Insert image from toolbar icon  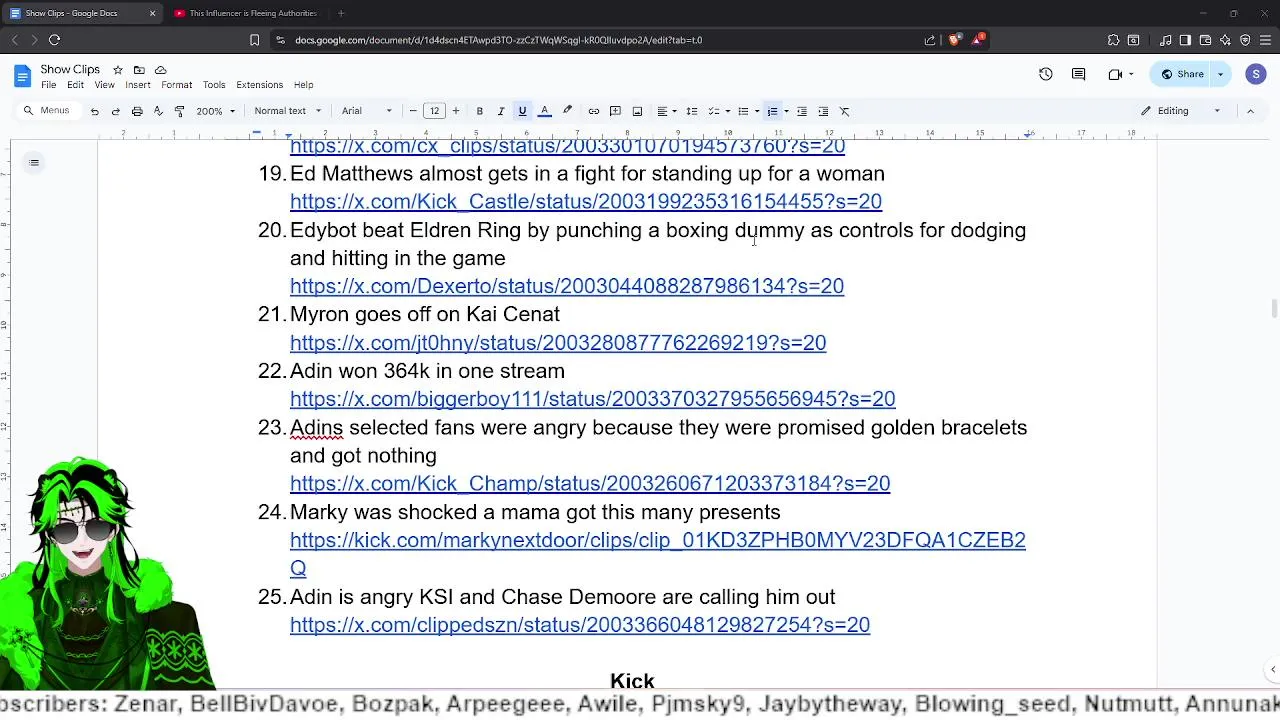point(637,111)
